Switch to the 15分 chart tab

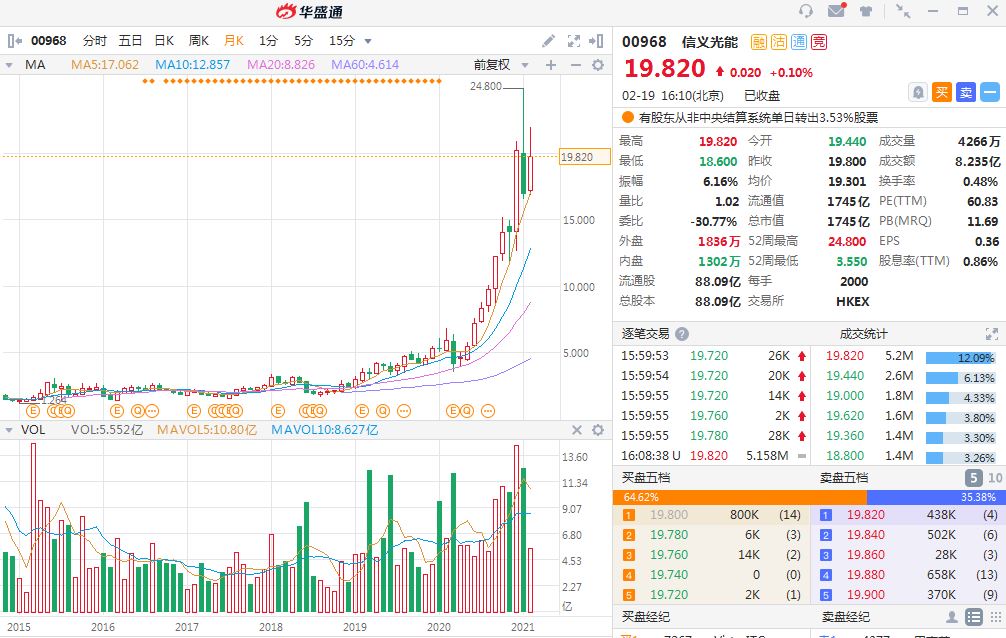(341, 41)
